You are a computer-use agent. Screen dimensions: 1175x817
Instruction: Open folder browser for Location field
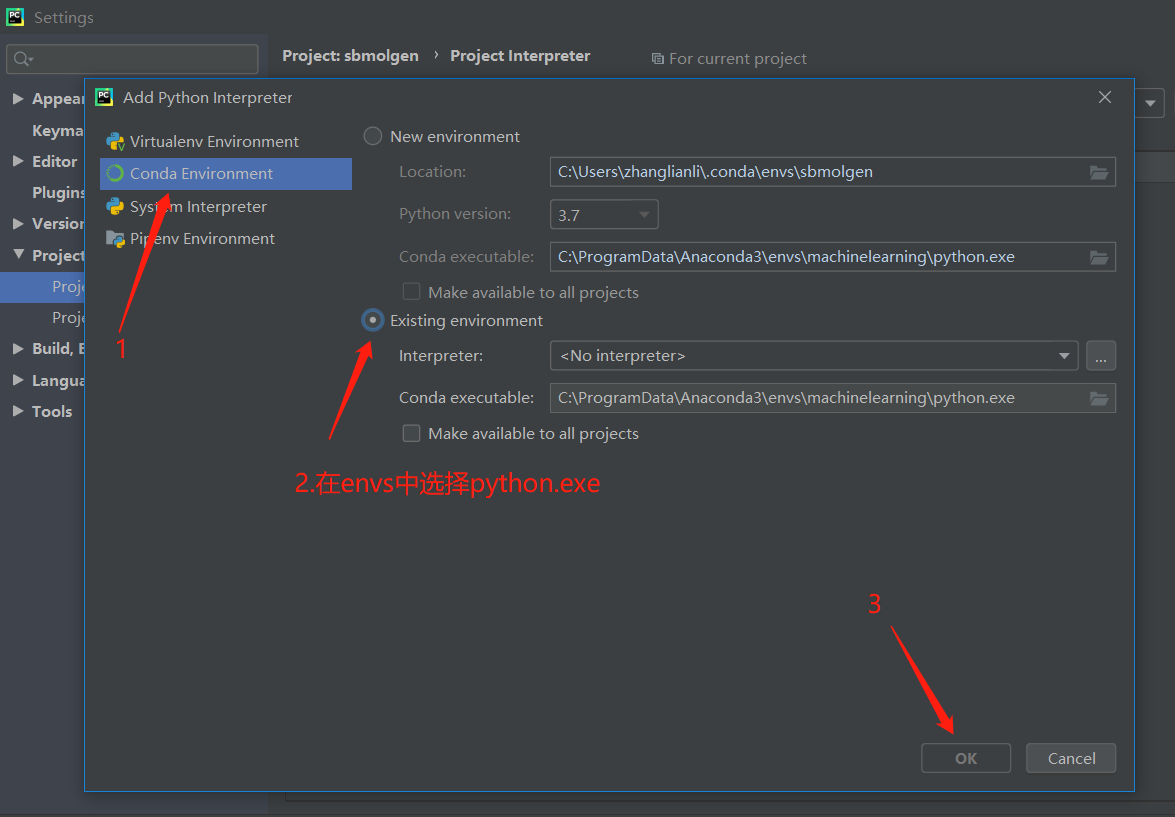[1099, 172]
